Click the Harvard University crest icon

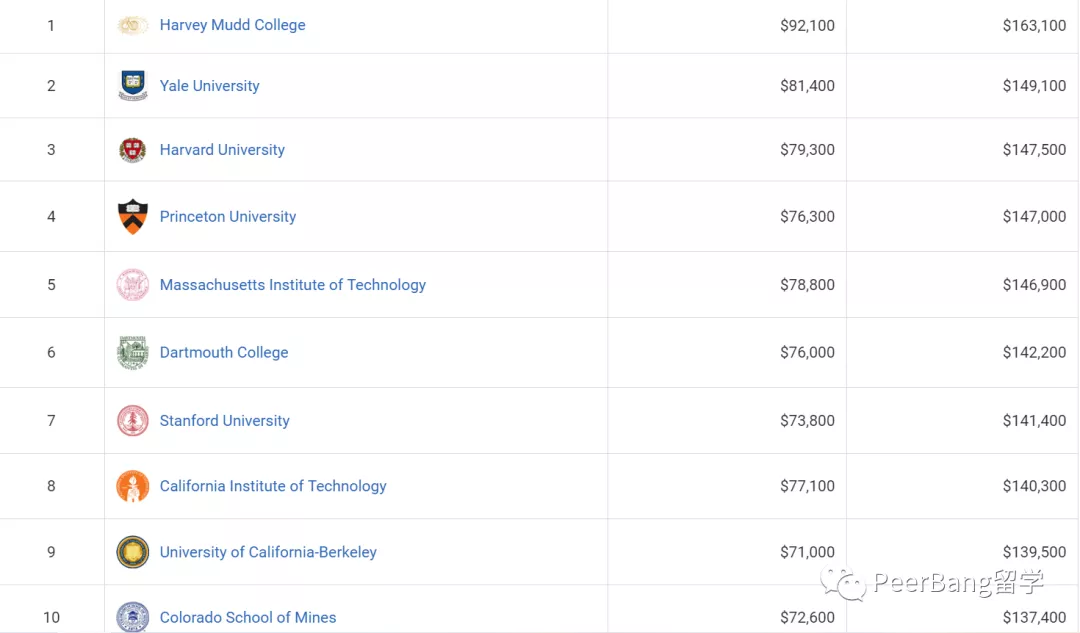pos(133,150)
